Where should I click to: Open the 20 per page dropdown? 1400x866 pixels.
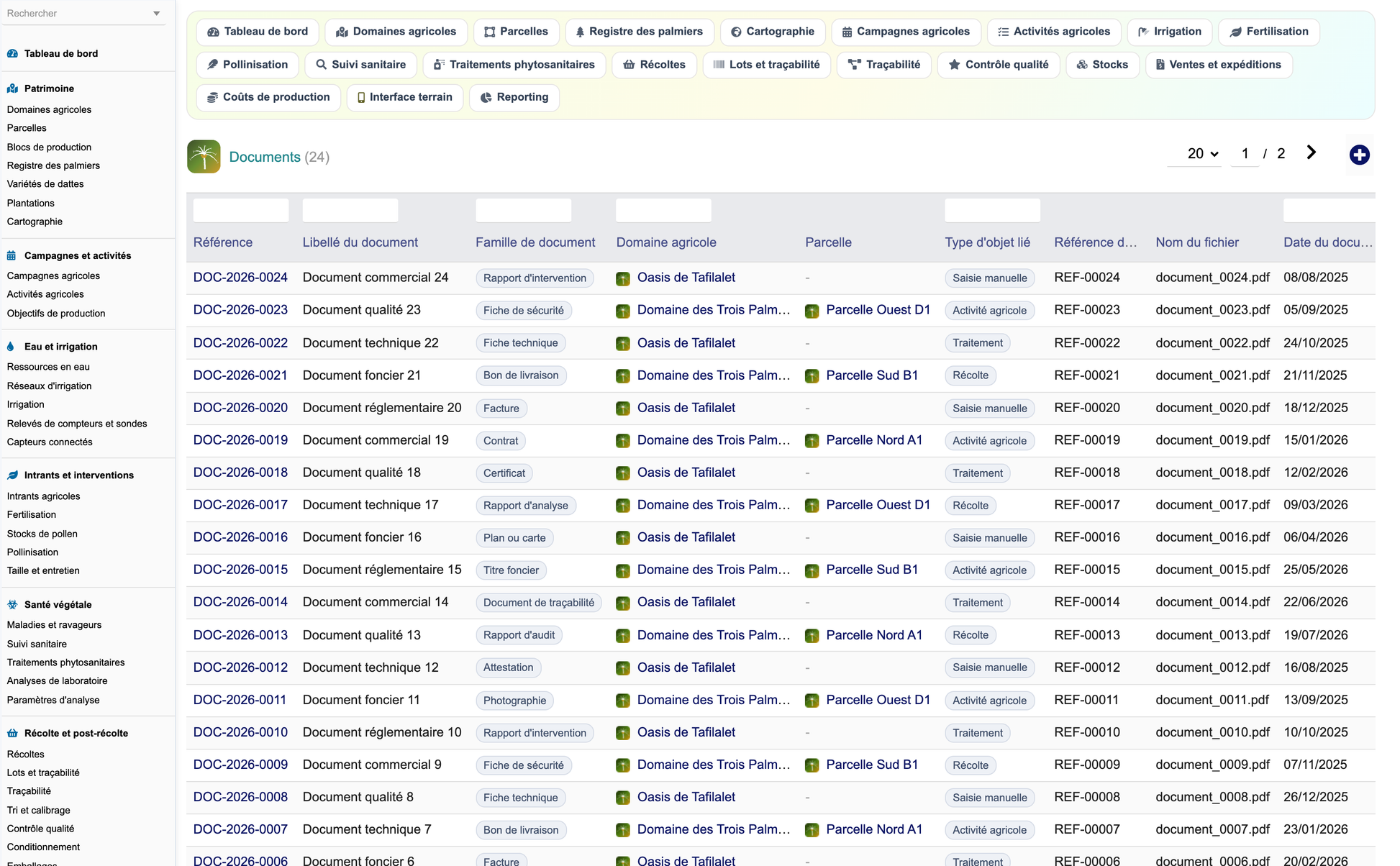tap(1195, 153)
